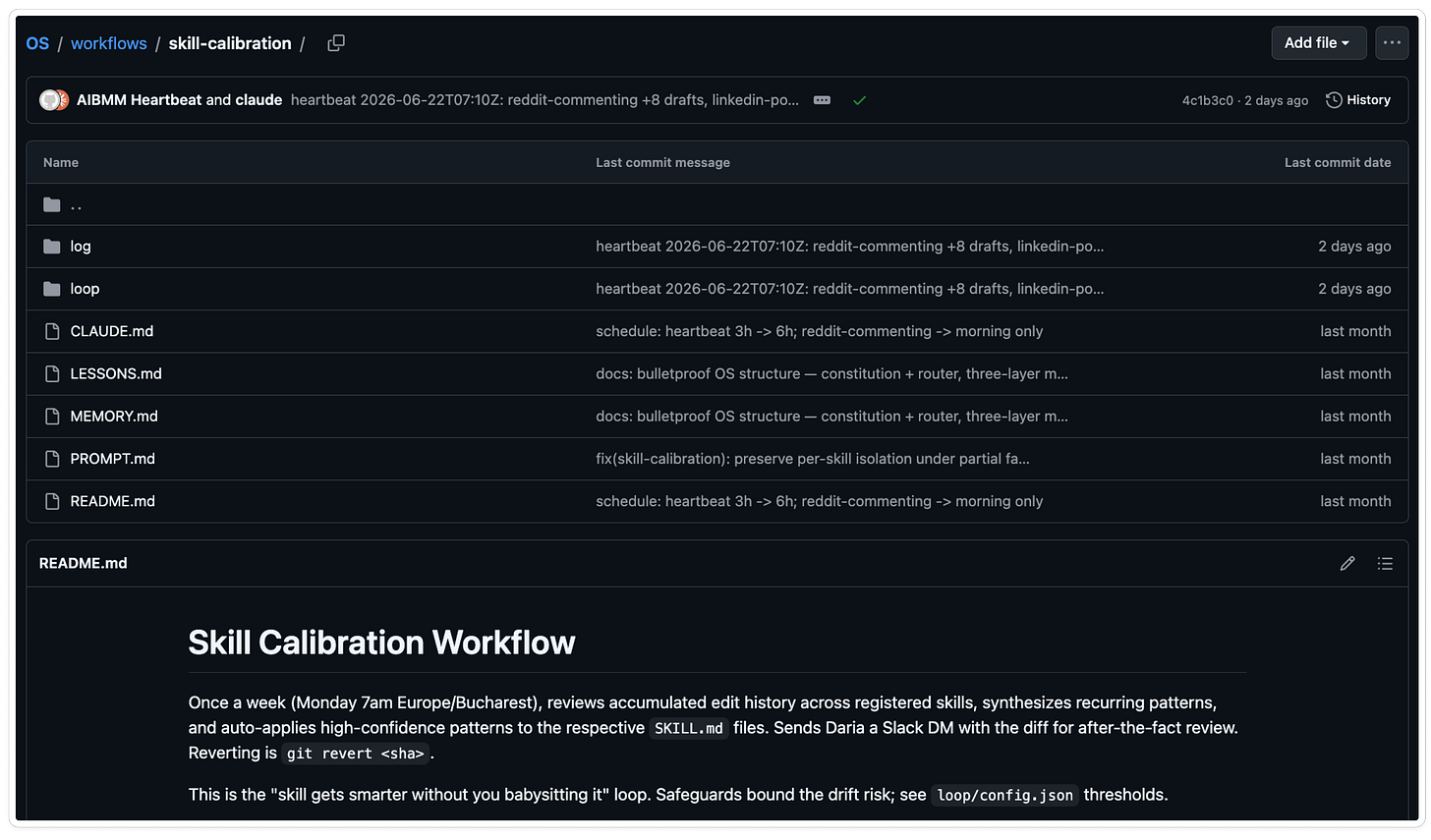Screen dimensions: 1431x840
Task: Click the PROMPT.md file icon
Action: tap(52, 458)
